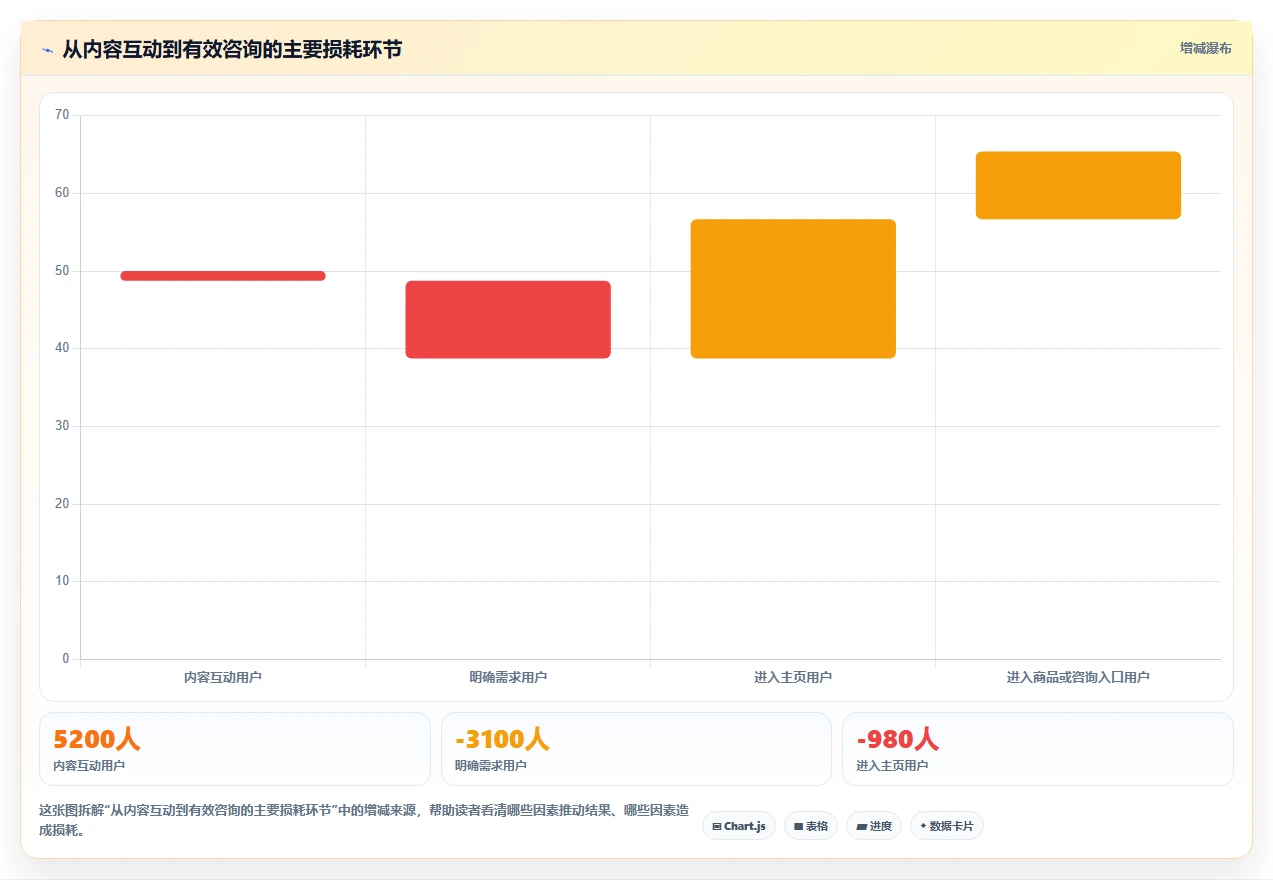Click y-axis value 30

(62, 426)
